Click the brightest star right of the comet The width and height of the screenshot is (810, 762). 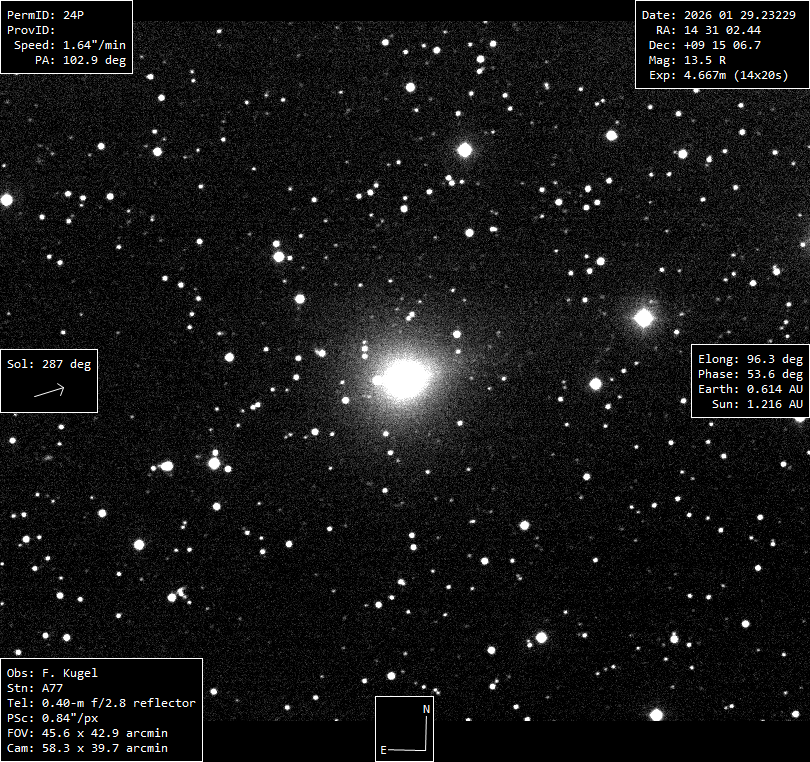coord(643,318)
